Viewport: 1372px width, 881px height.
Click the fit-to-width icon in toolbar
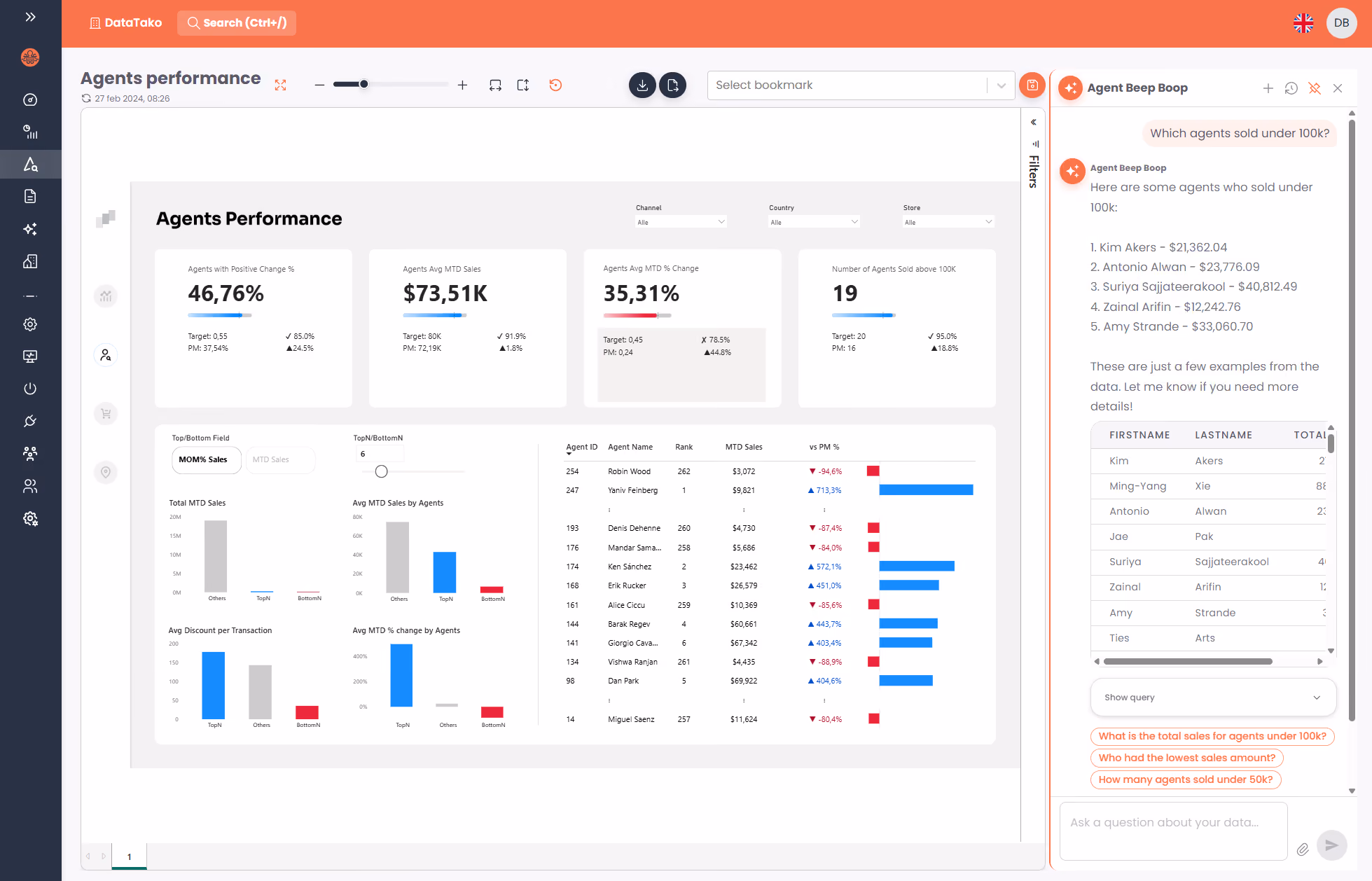pos(495,85)
